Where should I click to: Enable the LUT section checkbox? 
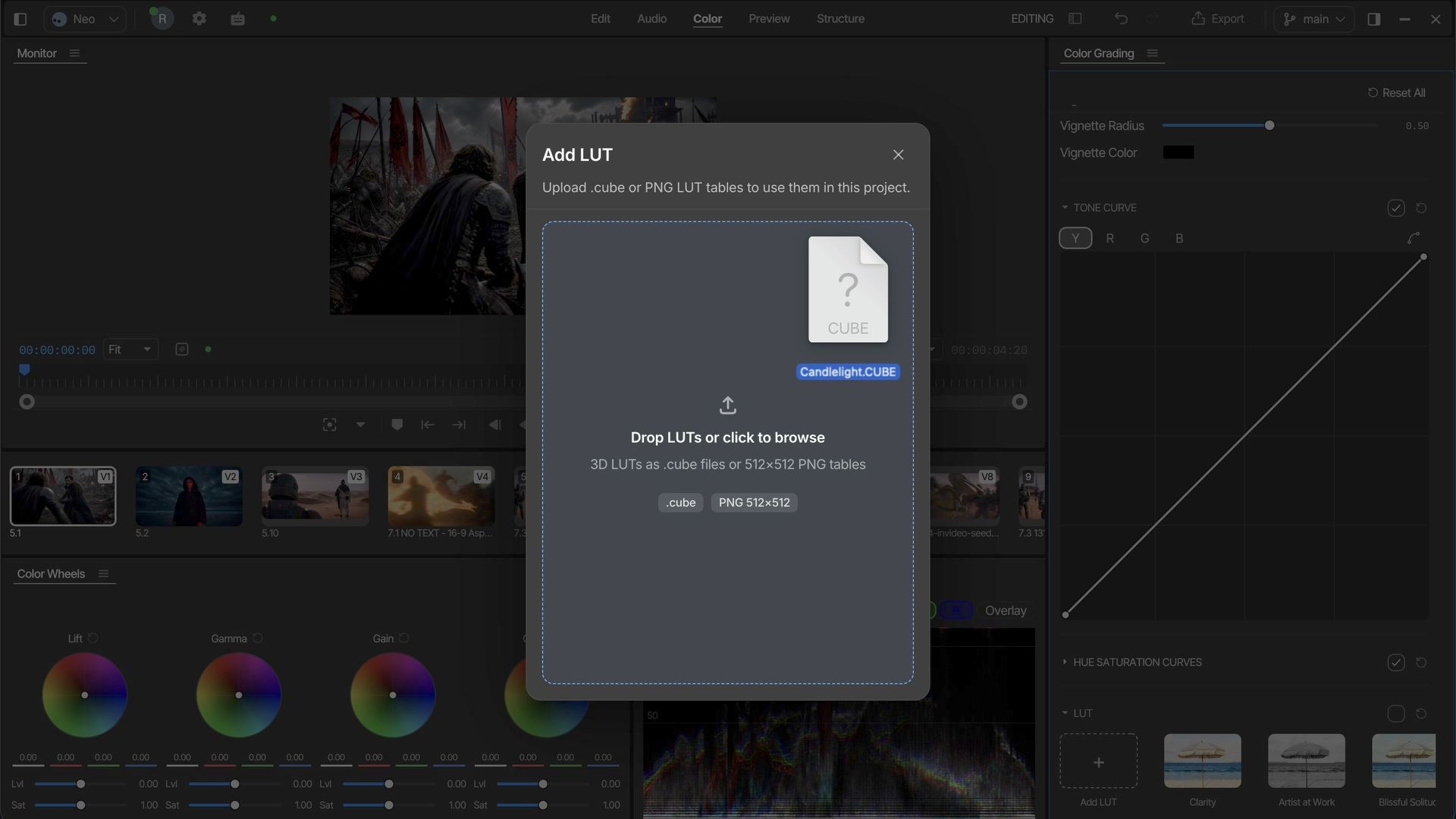pos(1396,714)
